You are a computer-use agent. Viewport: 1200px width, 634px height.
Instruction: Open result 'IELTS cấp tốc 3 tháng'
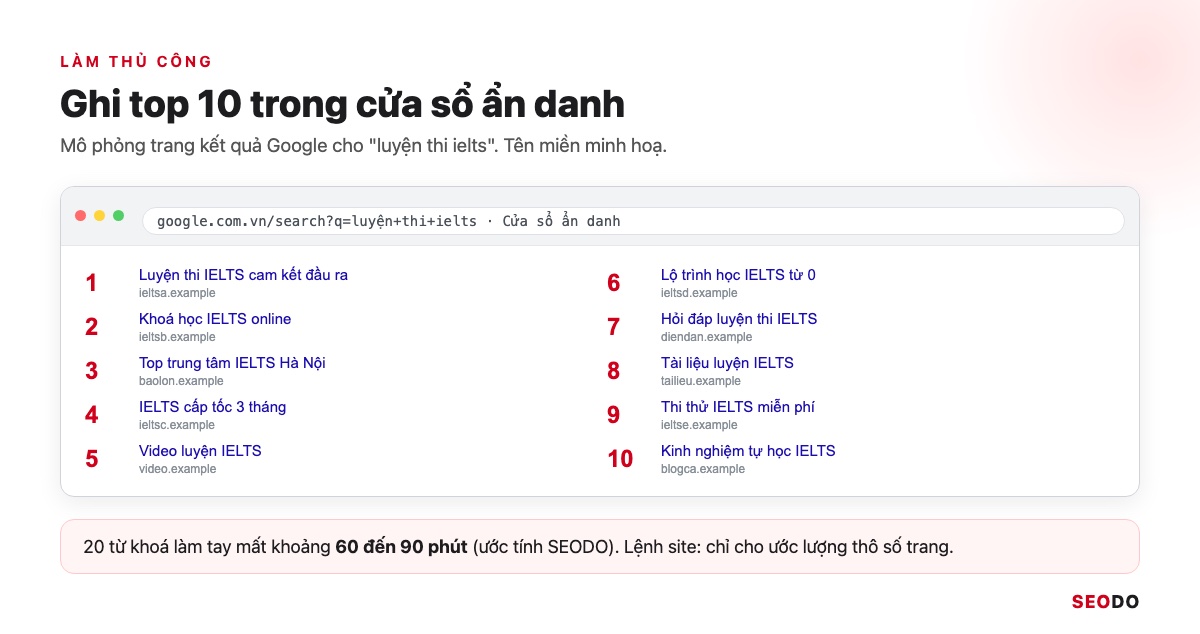pyautogui.click(x=212, y=407)
